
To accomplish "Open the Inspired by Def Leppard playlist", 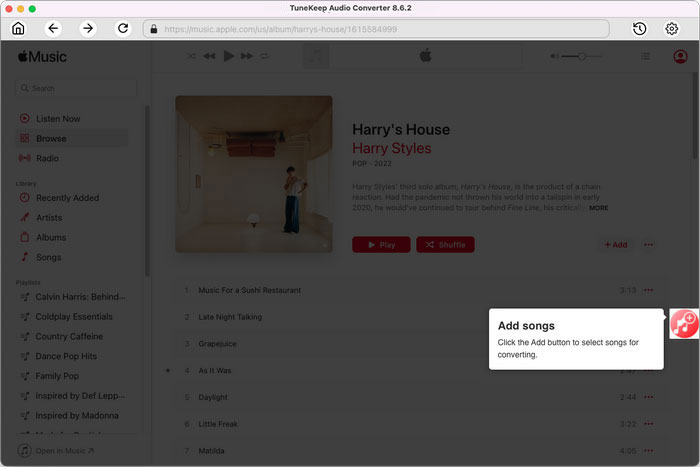I will [x=80, y=396].
